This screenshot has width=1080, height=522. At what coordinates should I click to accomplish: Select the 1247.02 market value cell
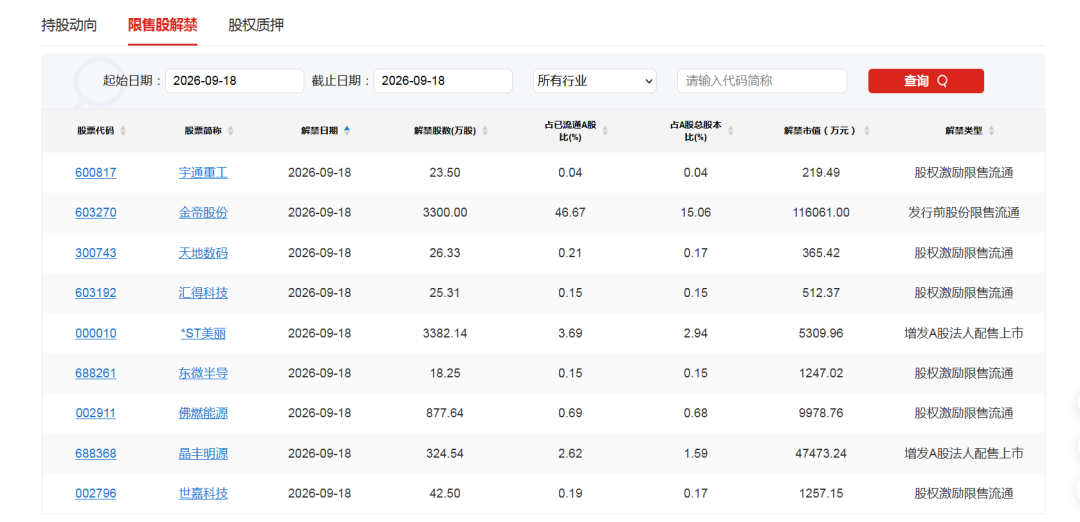821,374
